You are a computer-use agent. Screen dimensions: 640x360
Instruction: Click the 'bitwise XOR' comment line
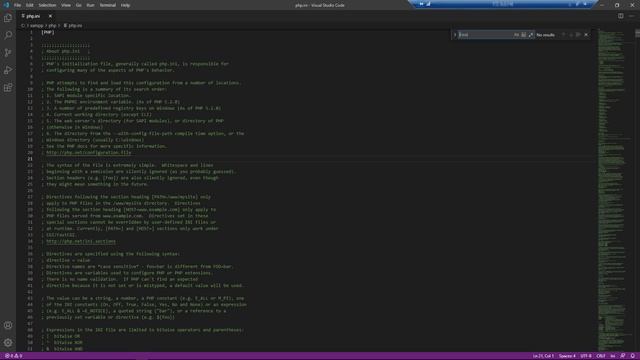pos(63,342)
